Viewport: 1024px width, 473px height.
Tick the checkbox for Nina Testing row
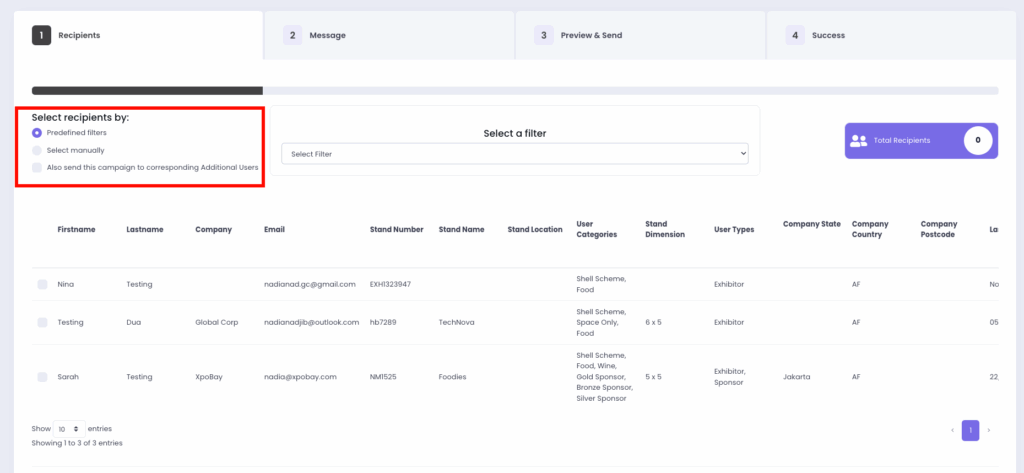pos(42,285)
